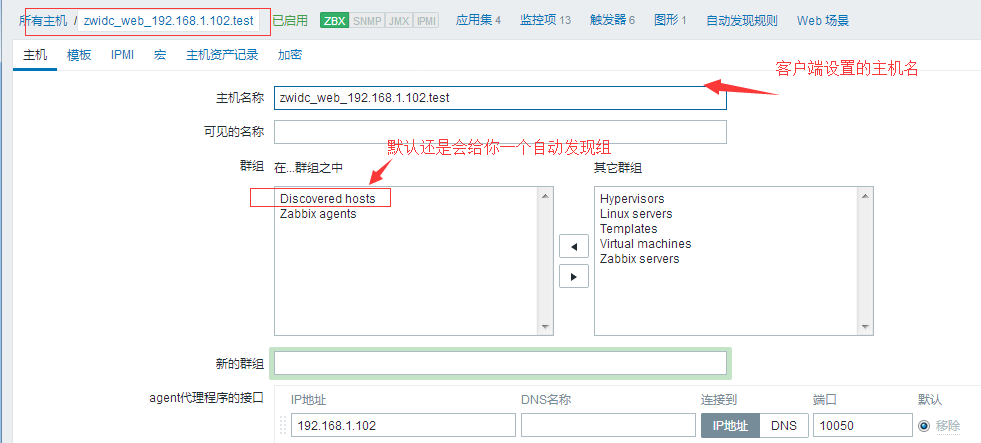Select the default interface radio button
This screenshot has height=443, width=981.
(x=924, y=425)
